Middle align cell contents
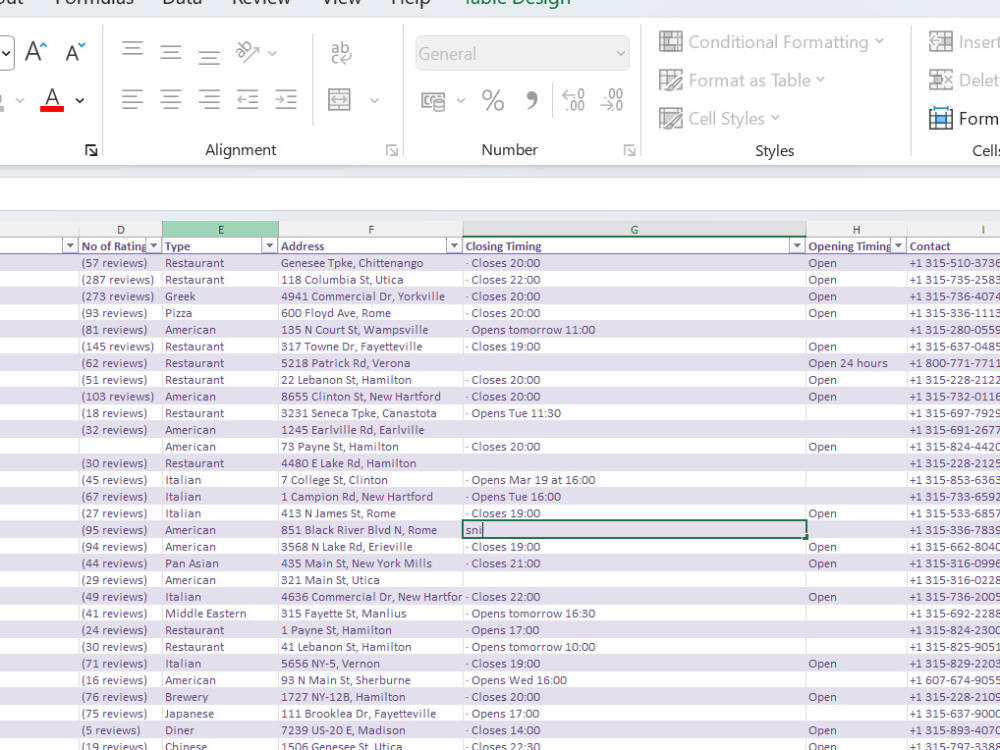The width and height of the screenshot is (1000, 750). (x=170, y=53)
